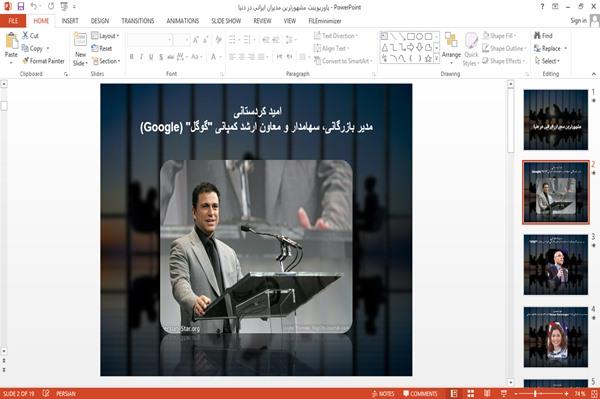Toggle Underline formatting
This screenshot has height=399, width=600.
151,57
